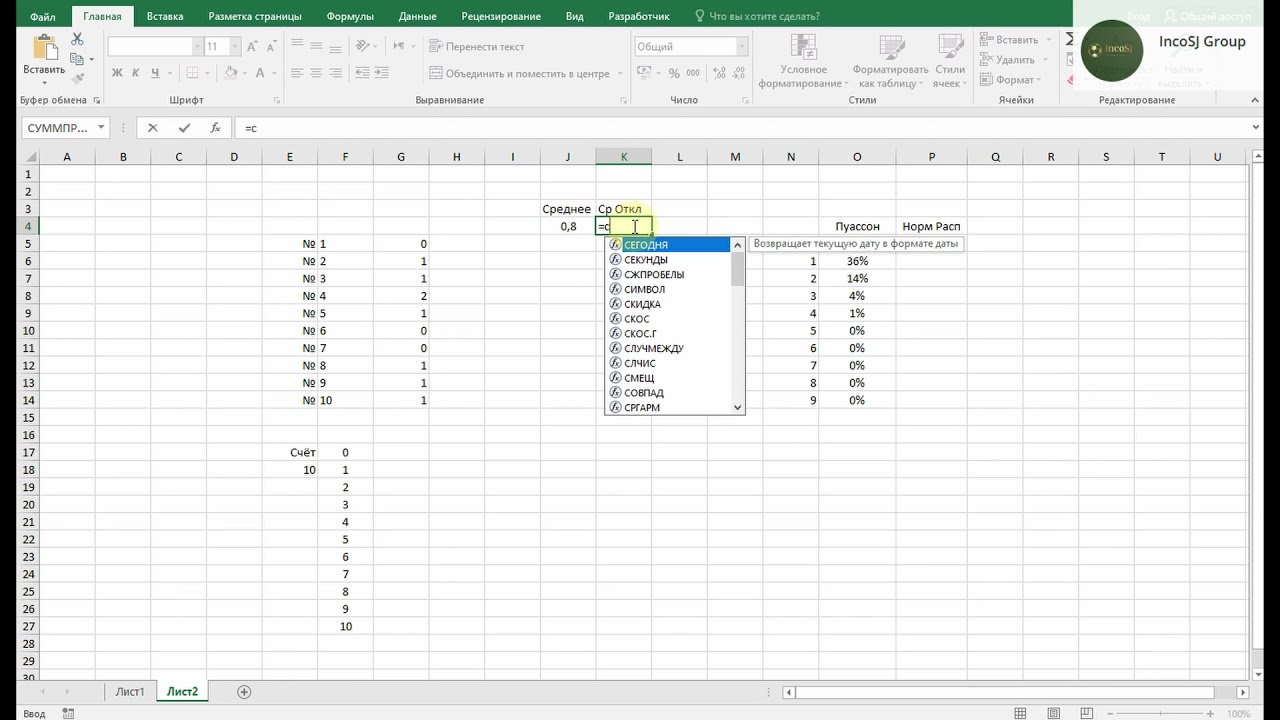Switch to the Данные tab
Screen dimensions: 1280x720
[417, 17]
